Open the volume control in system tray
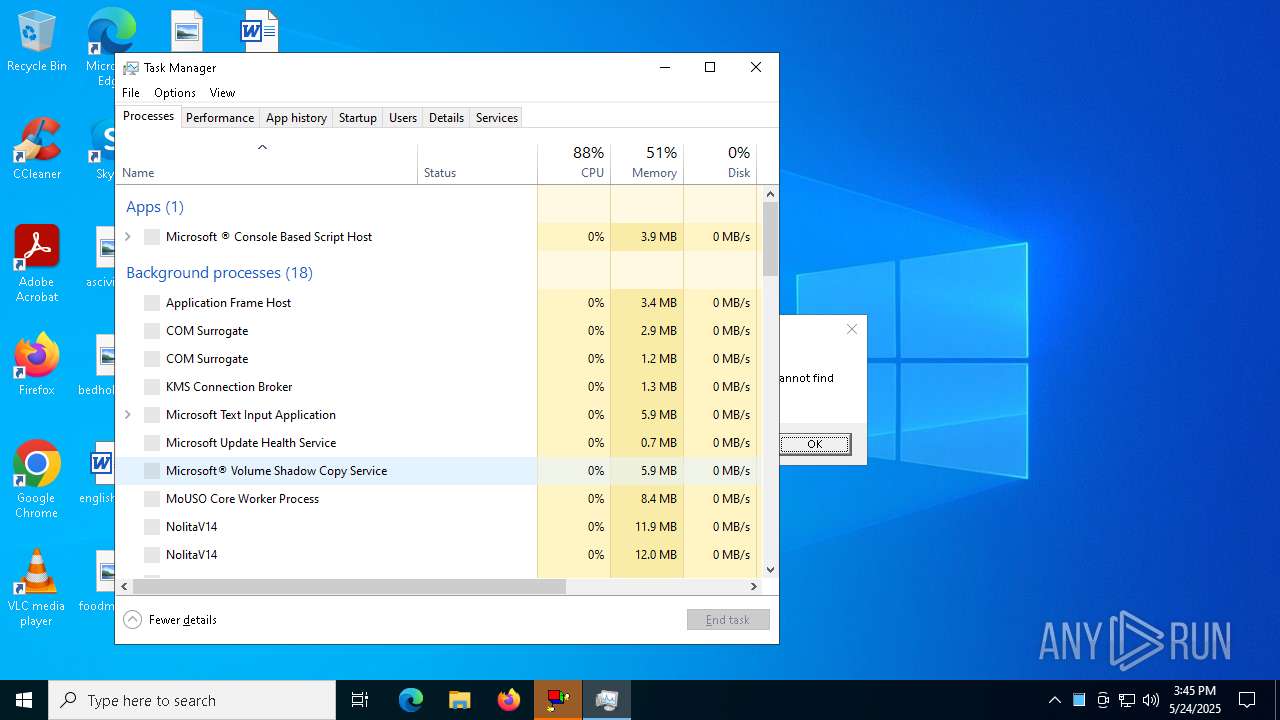Screen dimensions: 1280x720 1151,700
